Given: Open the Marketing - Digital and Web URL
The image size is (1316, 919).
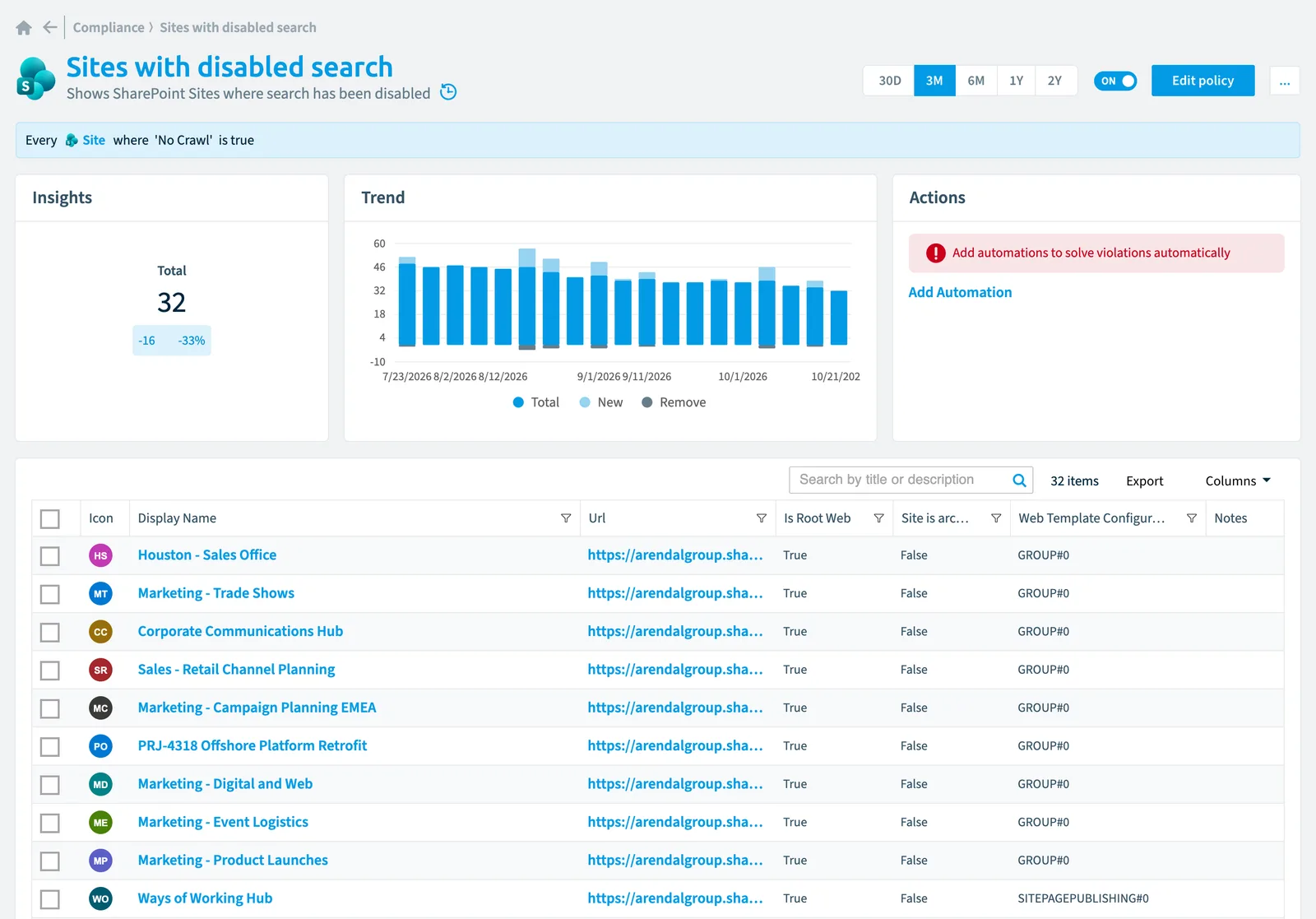Looking at the screenshot, I should [675, 784].
